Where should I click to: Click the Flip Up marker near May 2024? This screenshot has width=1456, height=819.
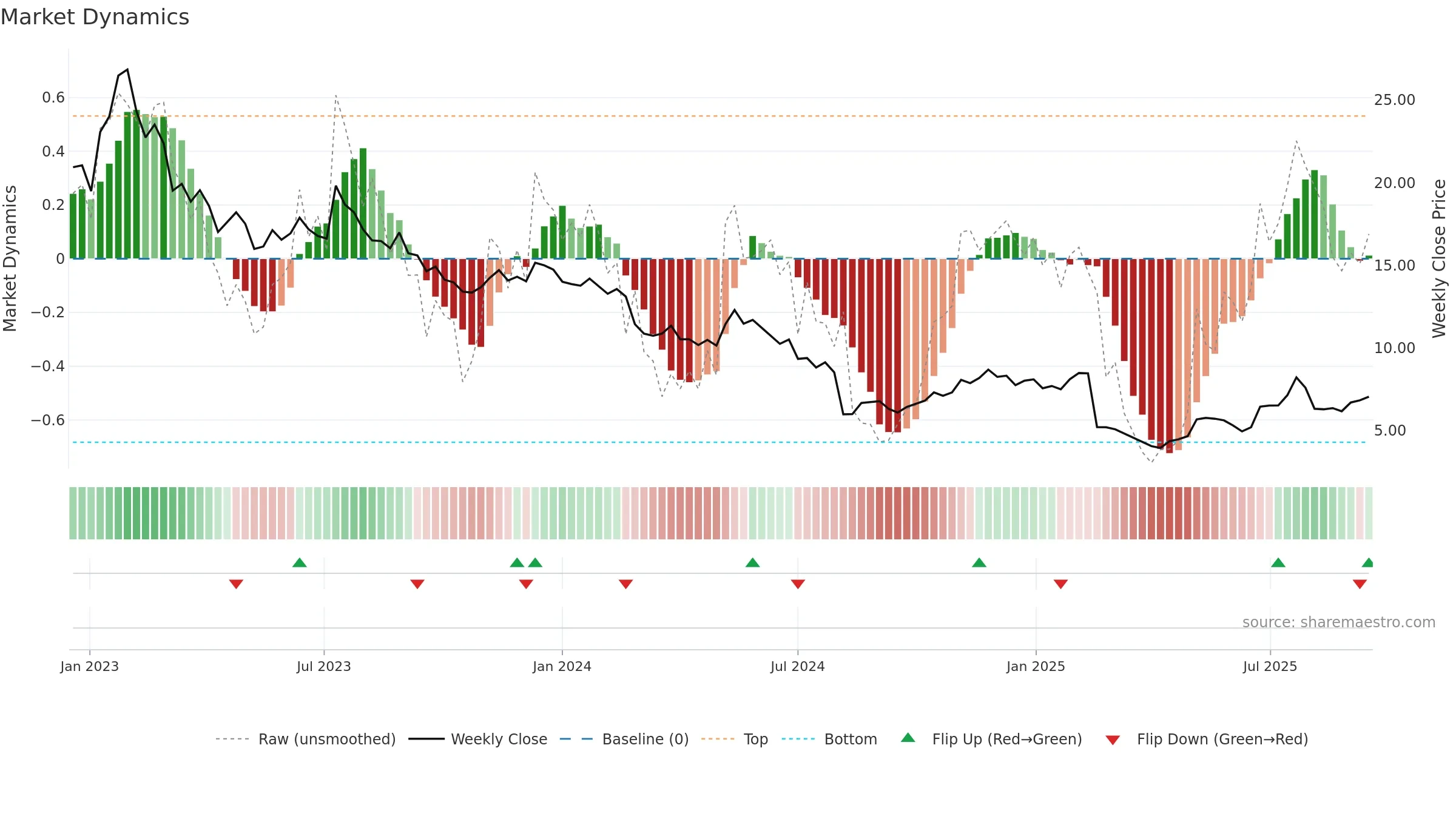point(753,562)
